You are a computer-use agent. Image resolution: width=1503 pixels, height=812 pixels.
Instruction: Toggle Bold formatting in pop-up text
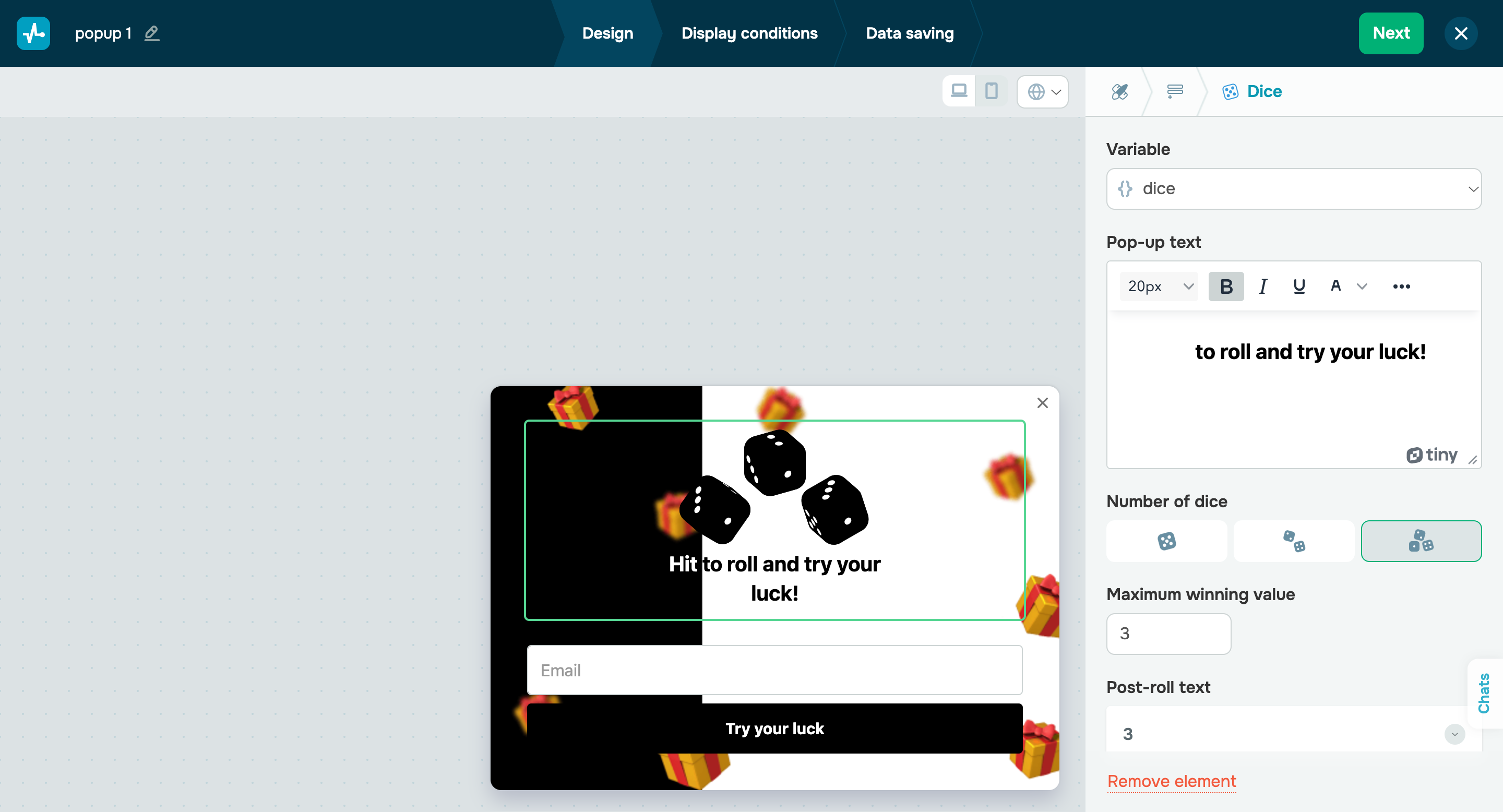(x=1226, y=286)
